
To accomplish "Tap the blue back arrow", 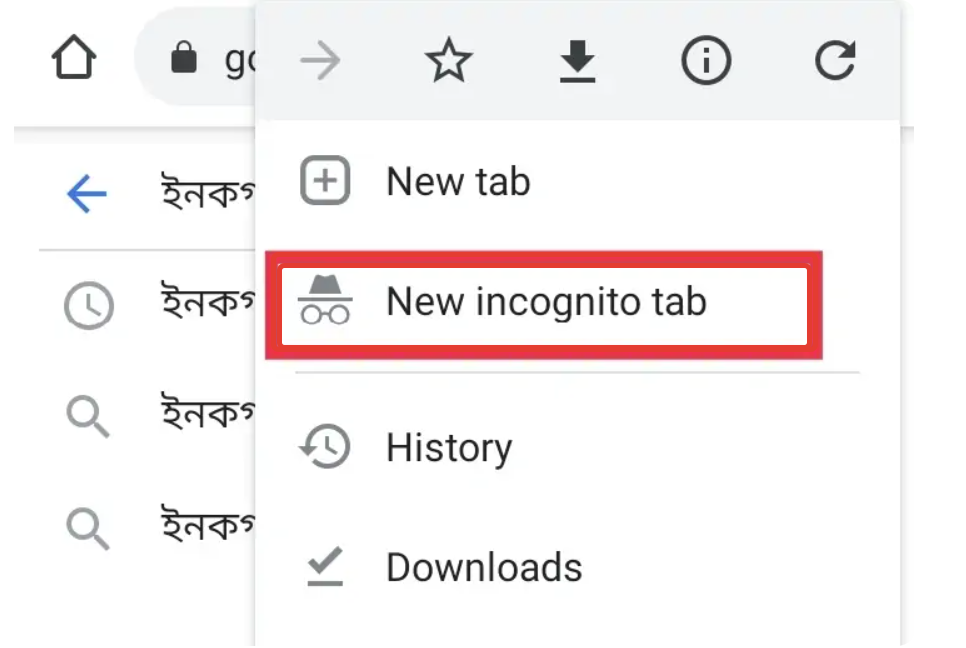I will (86, 193).
